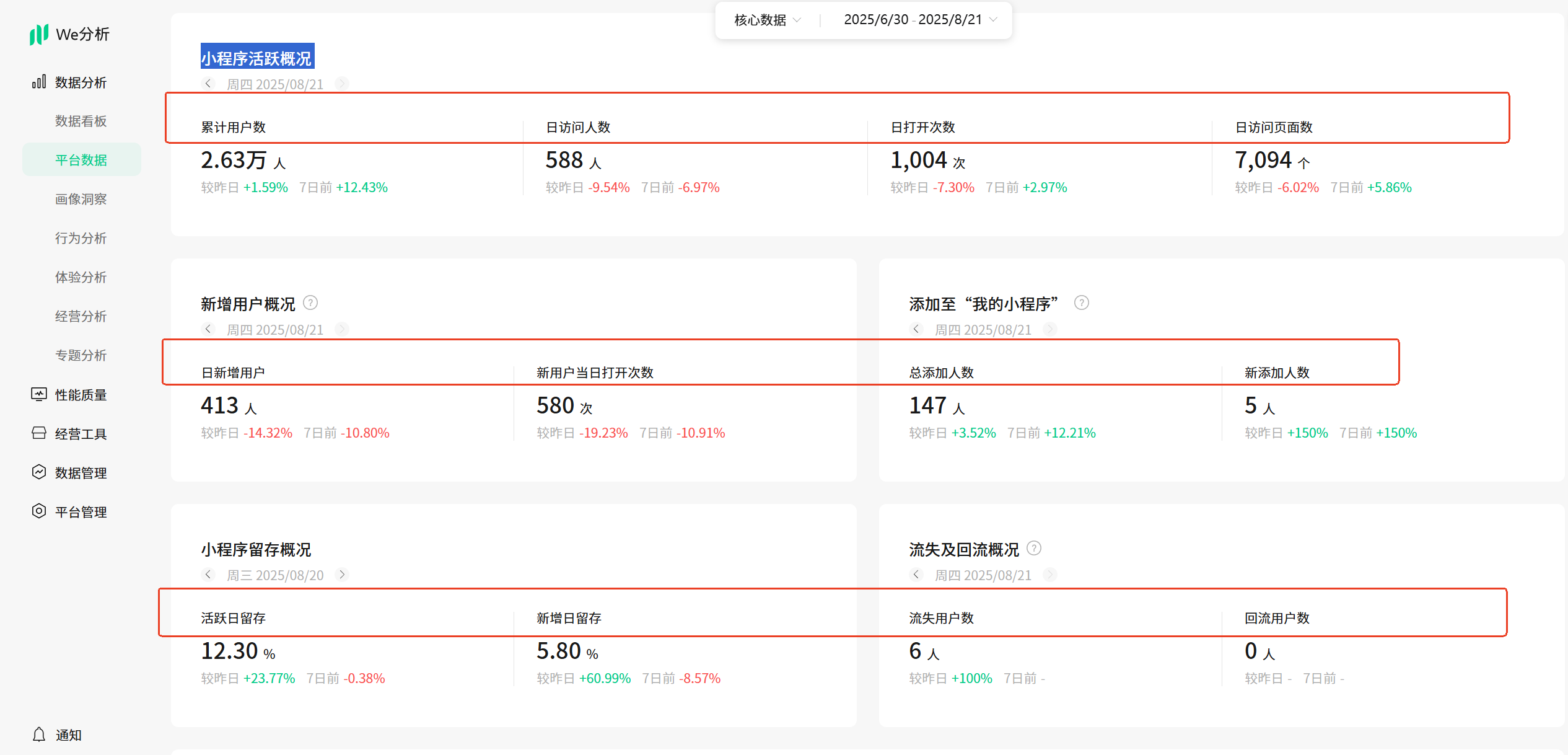Click the 平台管理 settings icon

[39, 511]
